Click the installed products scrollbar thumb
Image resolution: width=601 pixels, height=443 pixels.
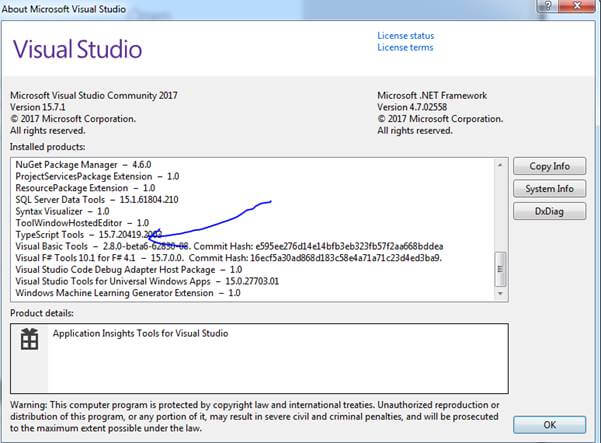coord(500,269)
